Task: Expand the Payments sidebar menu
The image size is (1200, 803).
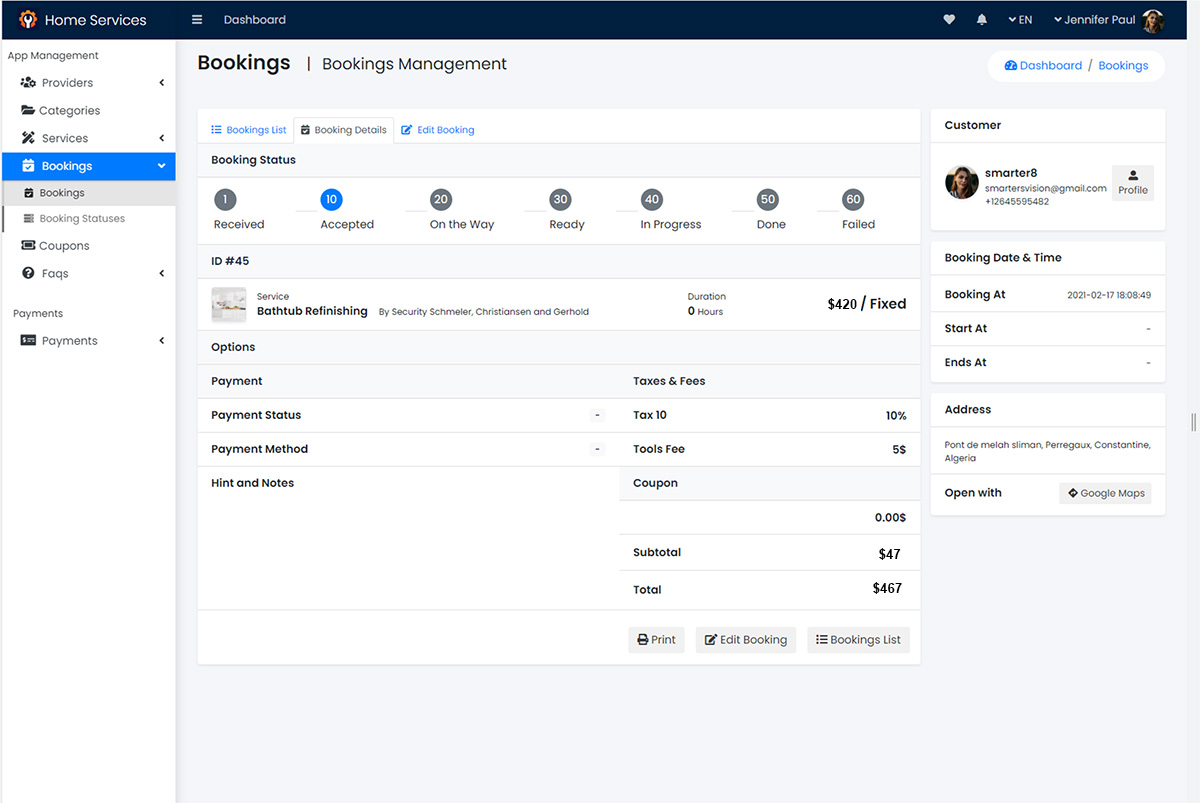Action: coord(69,341)
